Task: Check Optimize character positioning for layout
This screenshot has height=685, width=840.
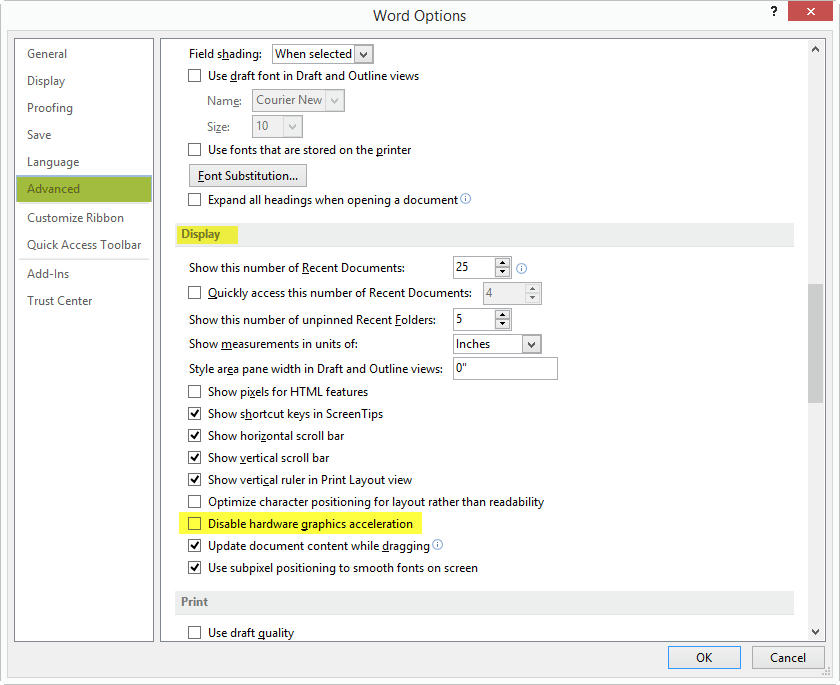Action: 194,502
